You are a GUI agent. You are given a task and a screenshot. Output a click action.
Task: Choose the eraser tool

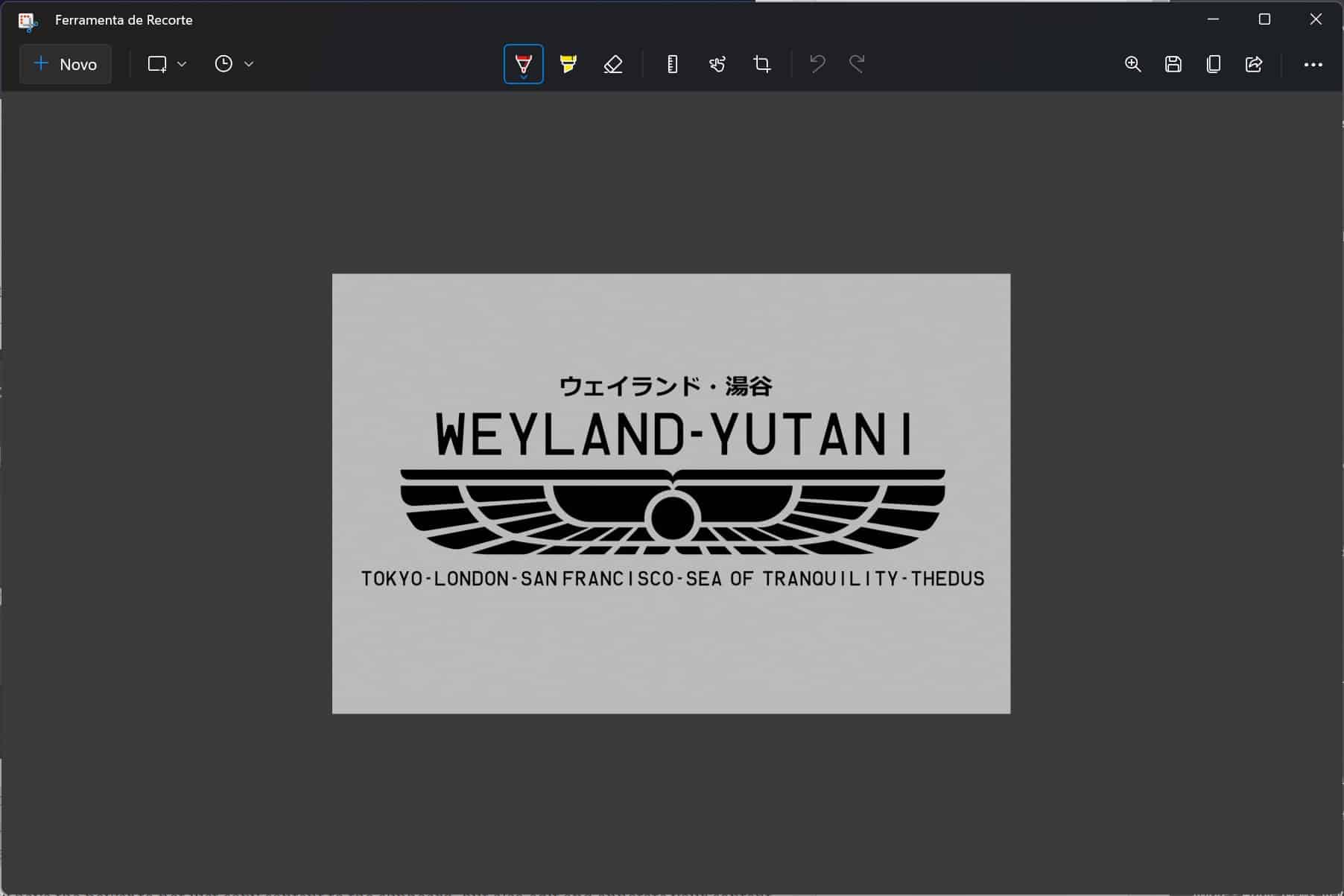click(x=613, y=64)
